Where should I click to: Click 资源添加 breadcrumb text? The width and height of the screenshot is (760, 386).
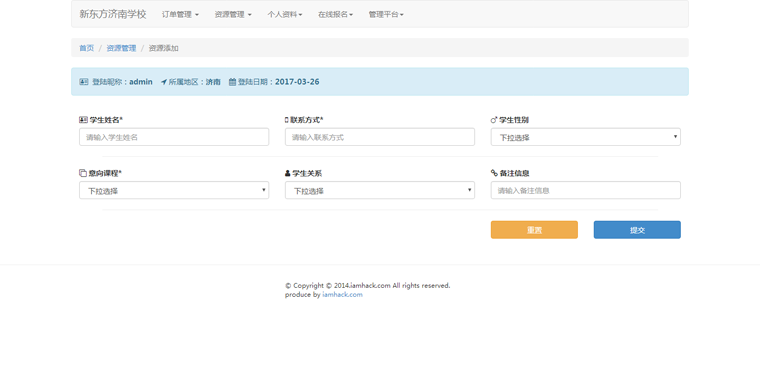[163, 48]
